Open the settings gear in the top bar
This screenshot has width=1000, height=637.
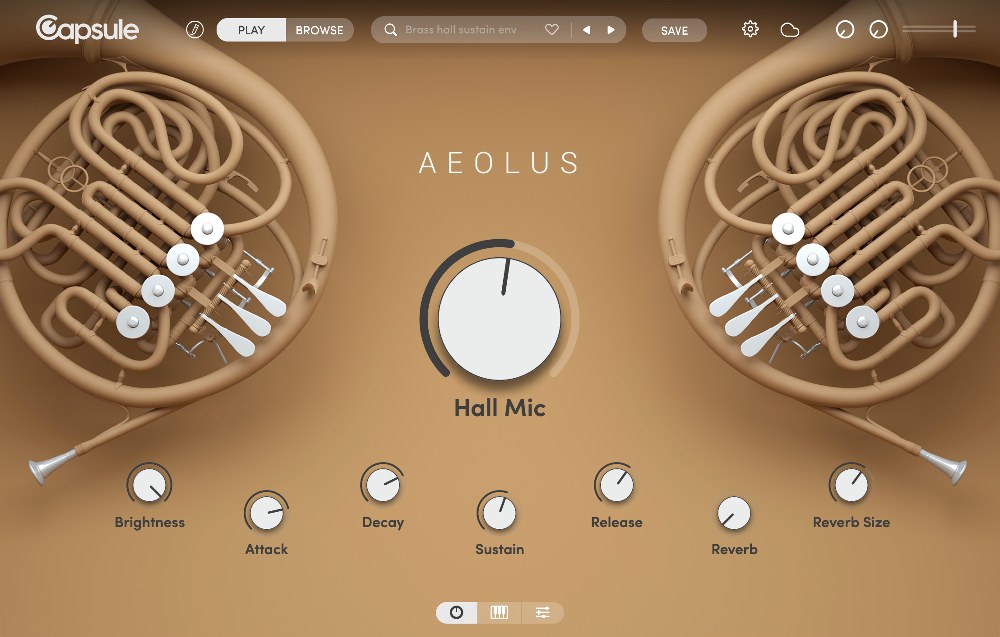(750, 30)
